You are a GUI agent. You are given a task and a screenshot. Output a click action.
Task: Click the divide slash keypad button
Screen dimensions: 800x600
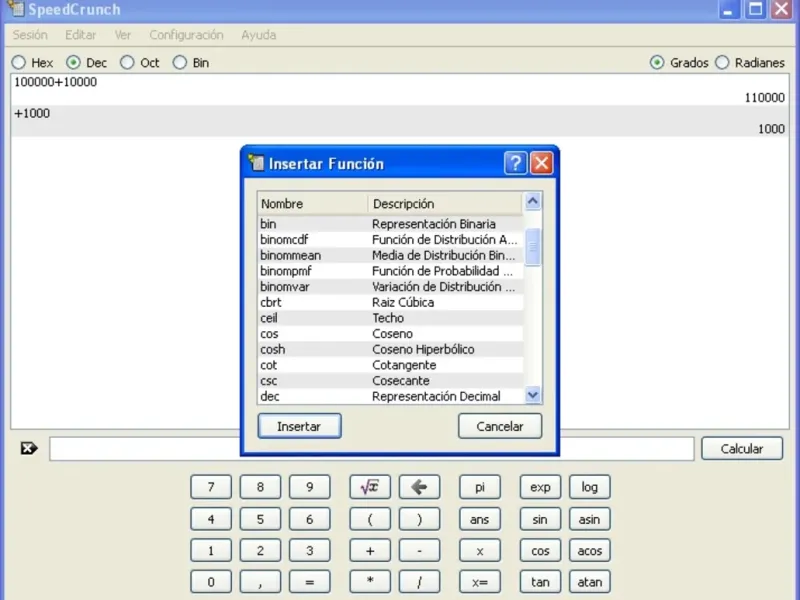[x=419, y=582]
